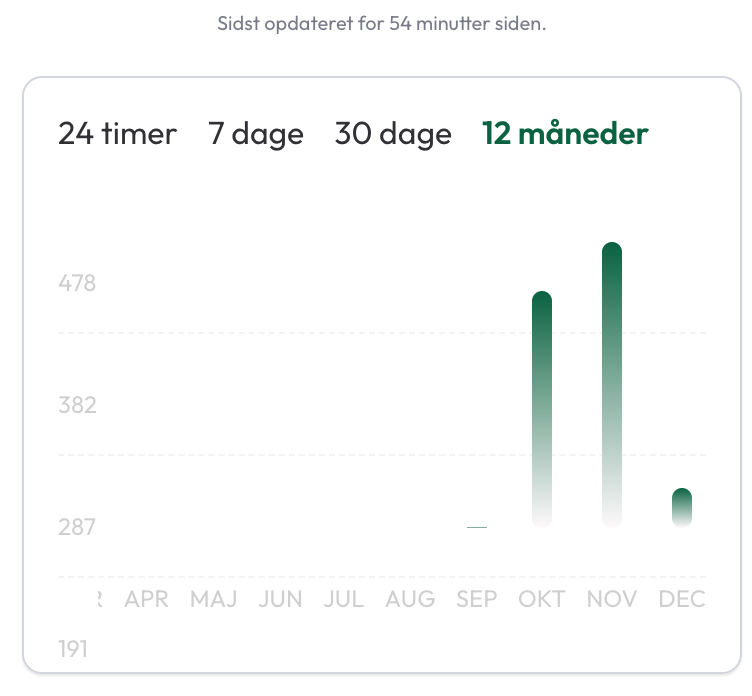Select the short December bar
This screenshot has height=696, width=752.
click(x=682, y=507)
